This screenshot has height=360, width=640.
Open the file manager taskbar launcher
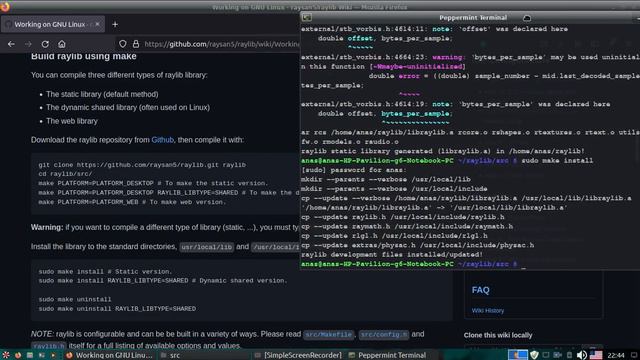29,355
